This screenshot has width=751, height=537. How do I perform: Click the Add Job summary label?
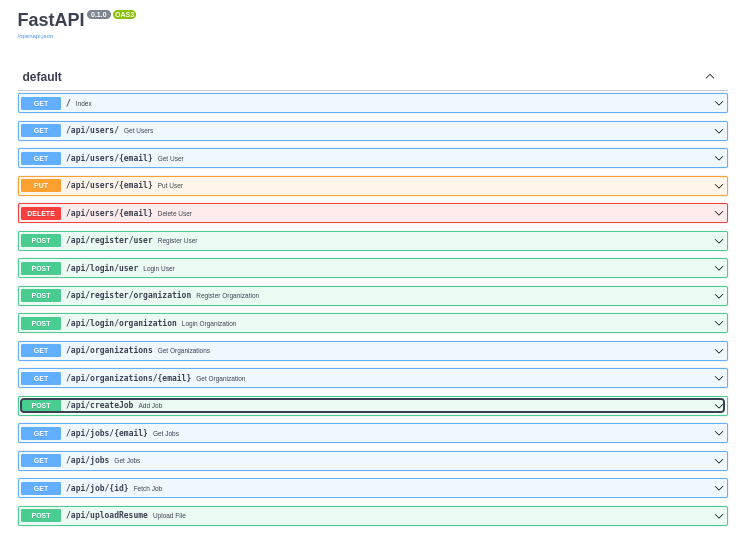(x=150, y=406)
